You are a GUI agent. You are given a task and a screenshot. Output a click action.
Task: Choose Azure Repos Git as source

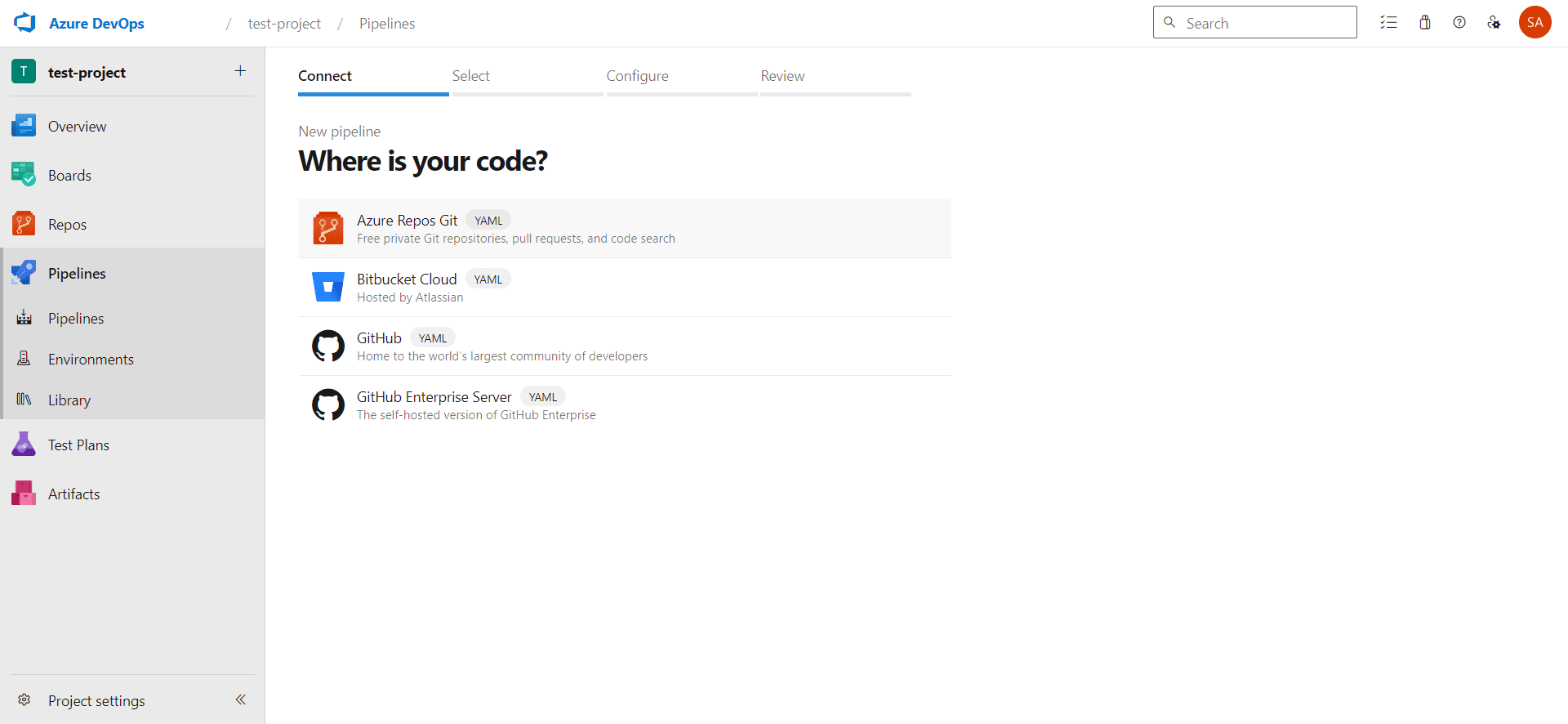coord(407,221)
